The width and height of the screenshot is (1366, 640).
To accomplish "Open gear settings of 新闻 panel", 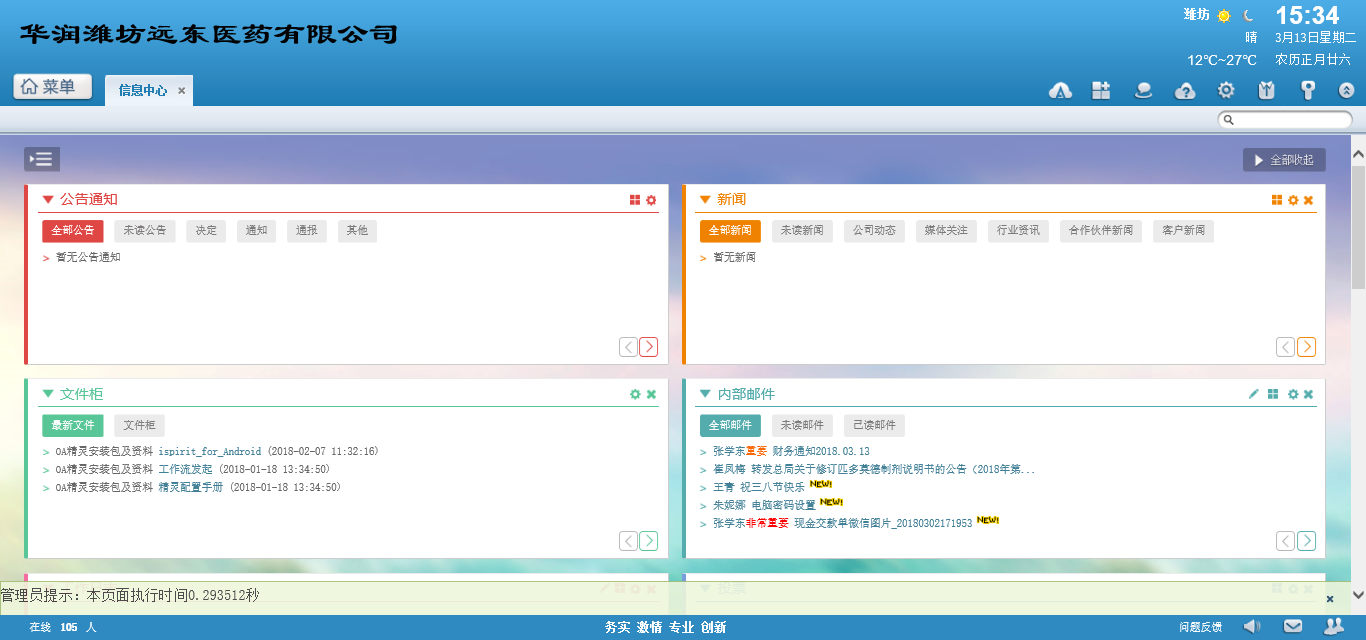I will (x=1293, y=200).
